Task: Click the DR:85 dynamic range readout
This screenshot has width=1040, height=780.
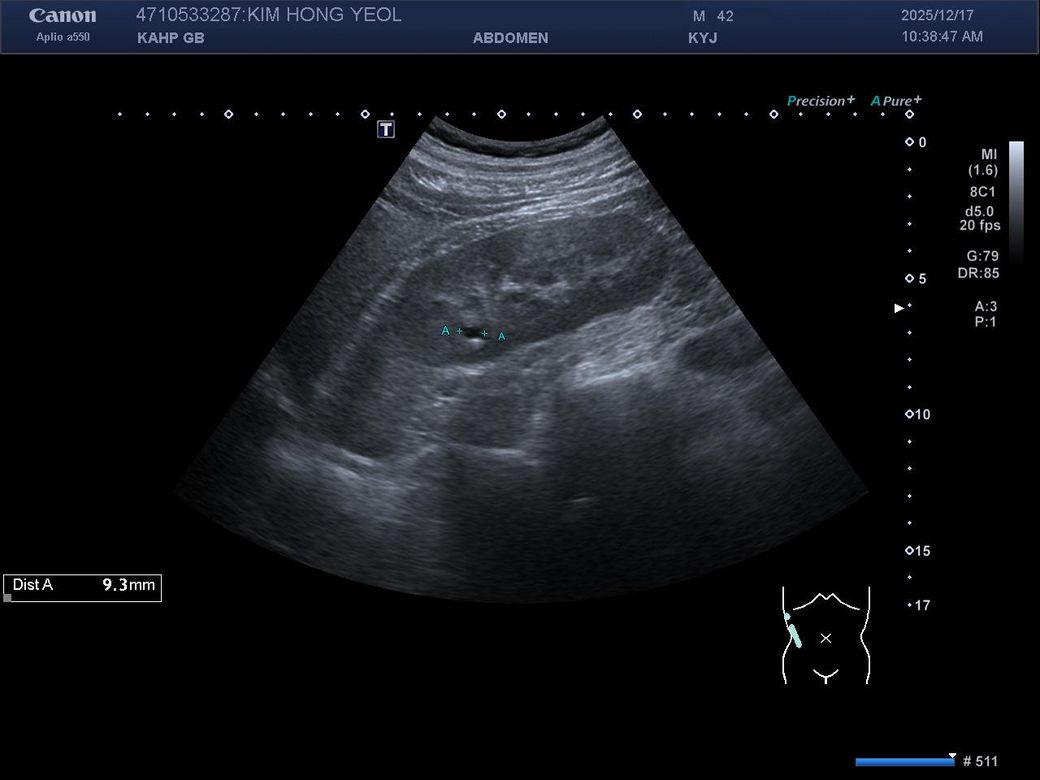Action: pos(977,273)
